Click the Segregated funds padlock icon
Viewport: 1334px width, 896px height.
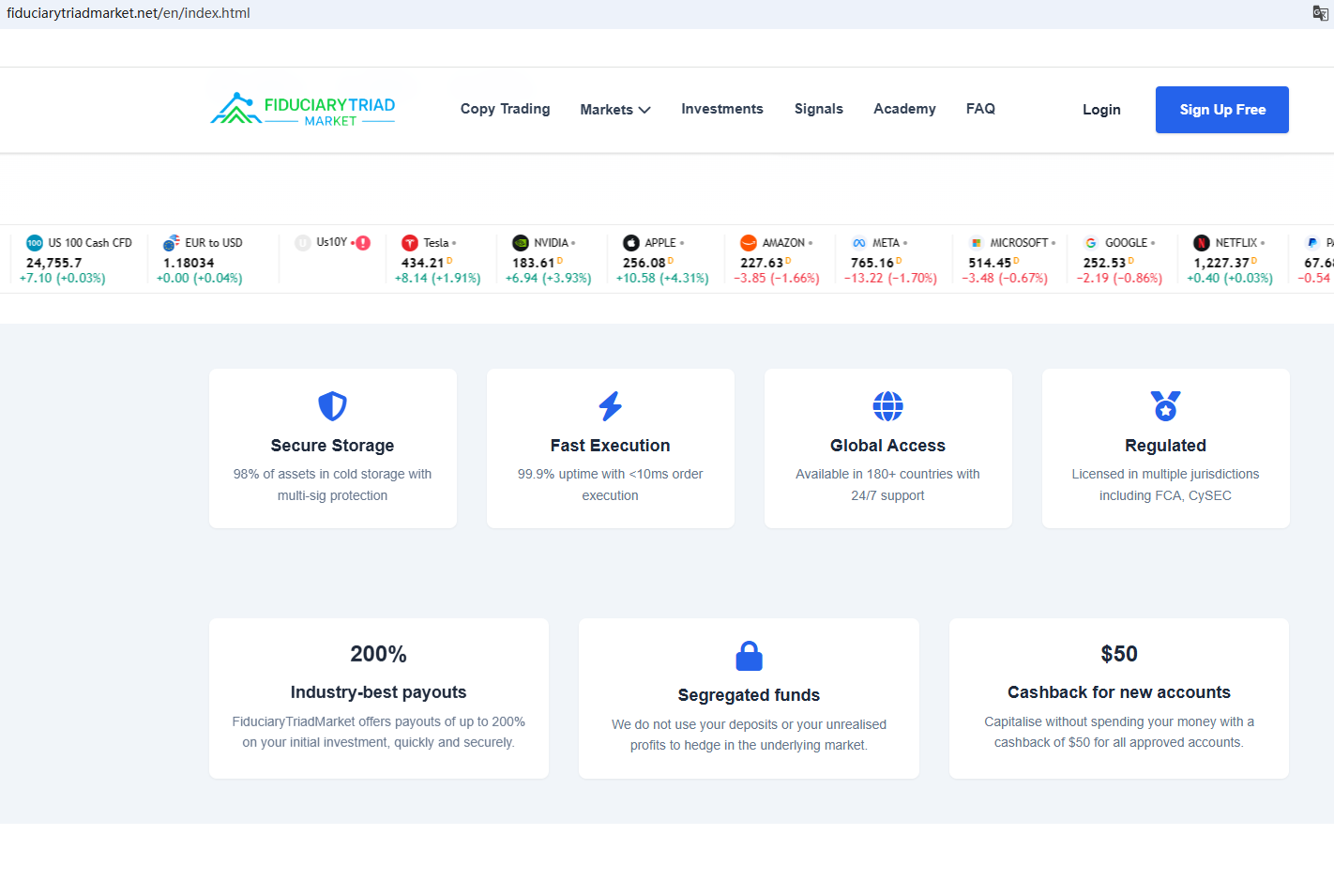click(749, 656)
